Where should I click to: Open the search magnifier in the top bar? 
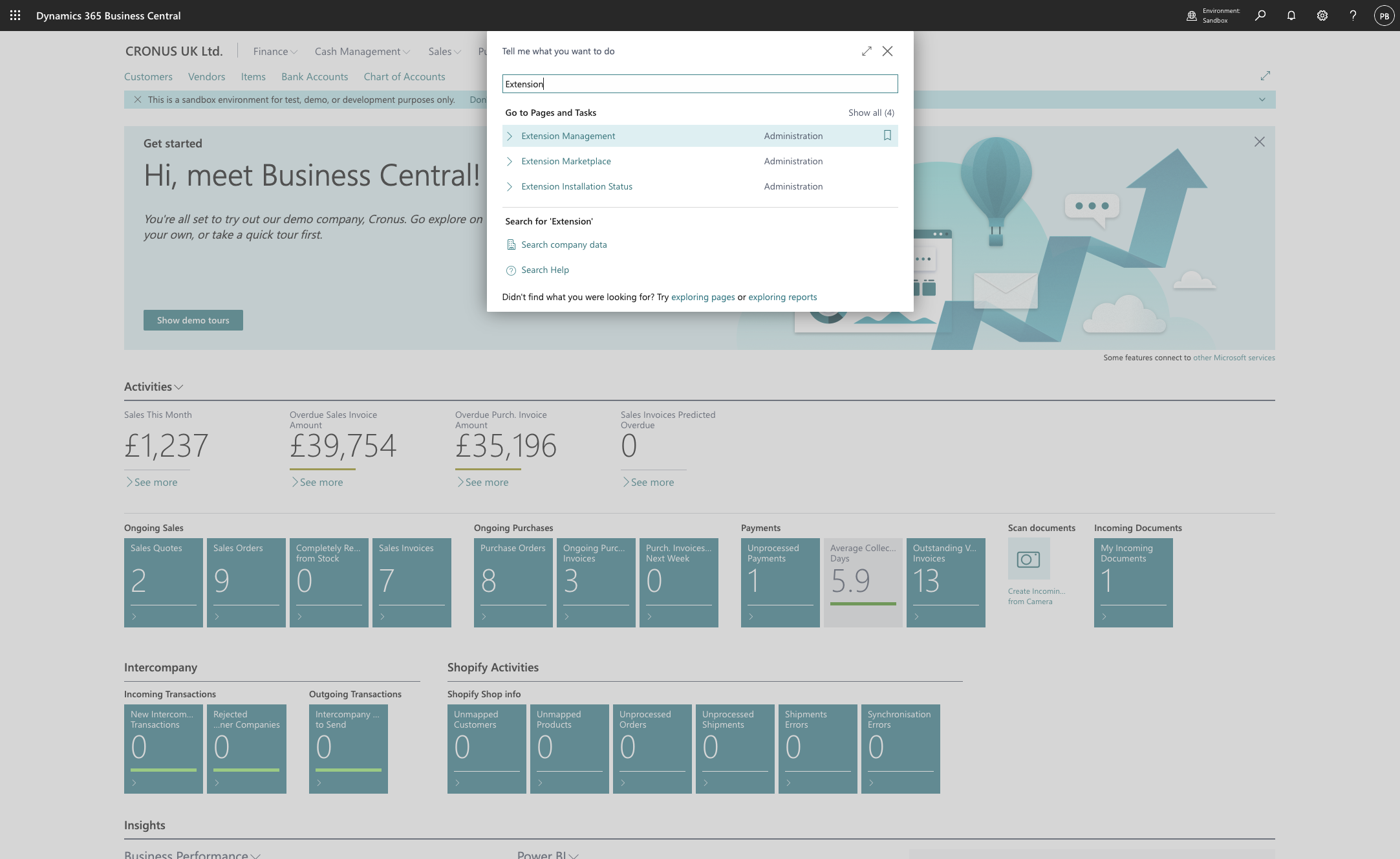pos(1260,16)
